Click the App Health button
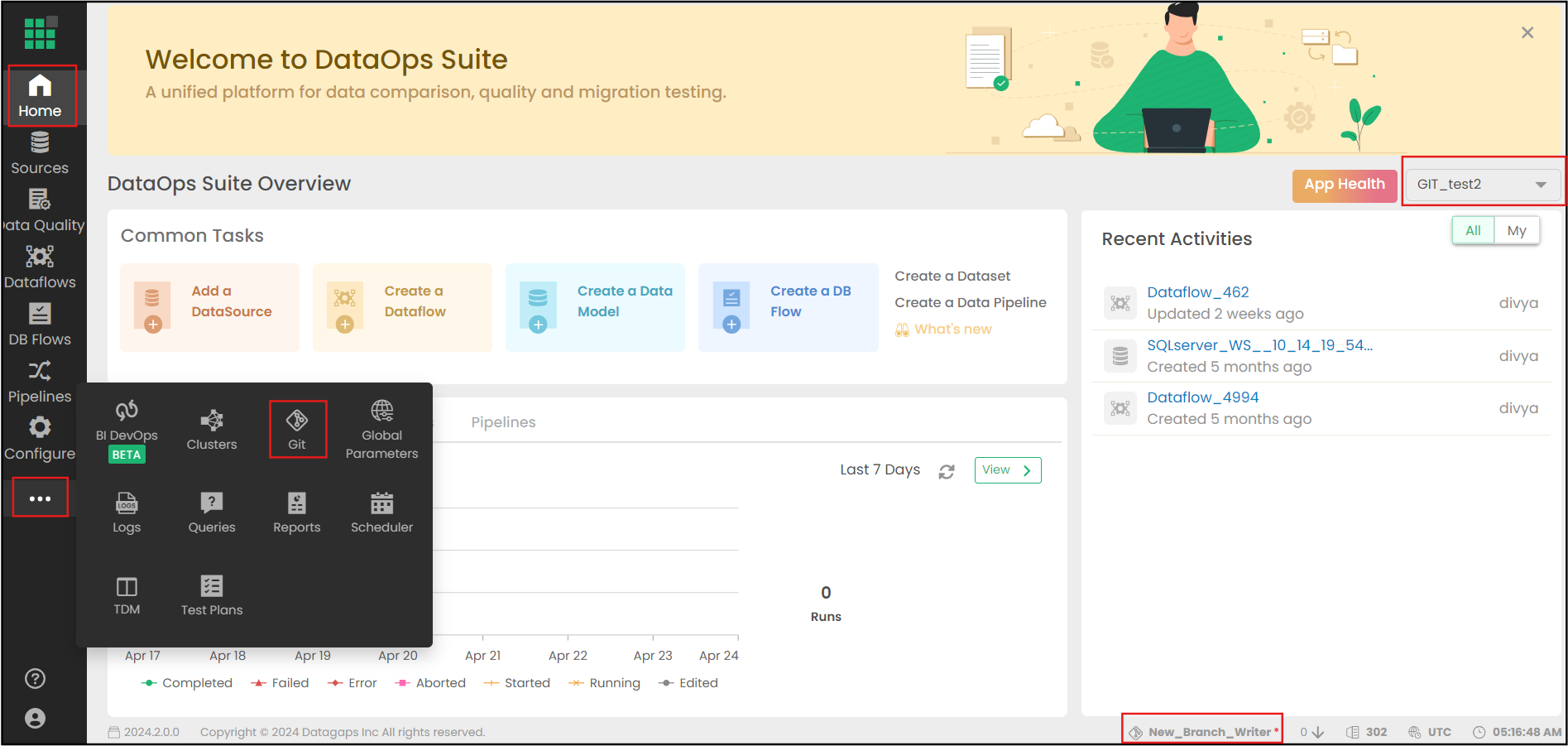Image resolution: width=1568 pixels, height=746 pixels. [1345, 185]
